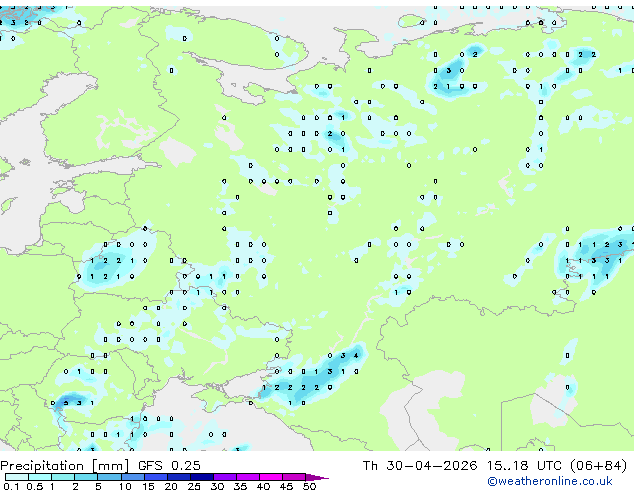Click the '15' legend label

(148, 486)
